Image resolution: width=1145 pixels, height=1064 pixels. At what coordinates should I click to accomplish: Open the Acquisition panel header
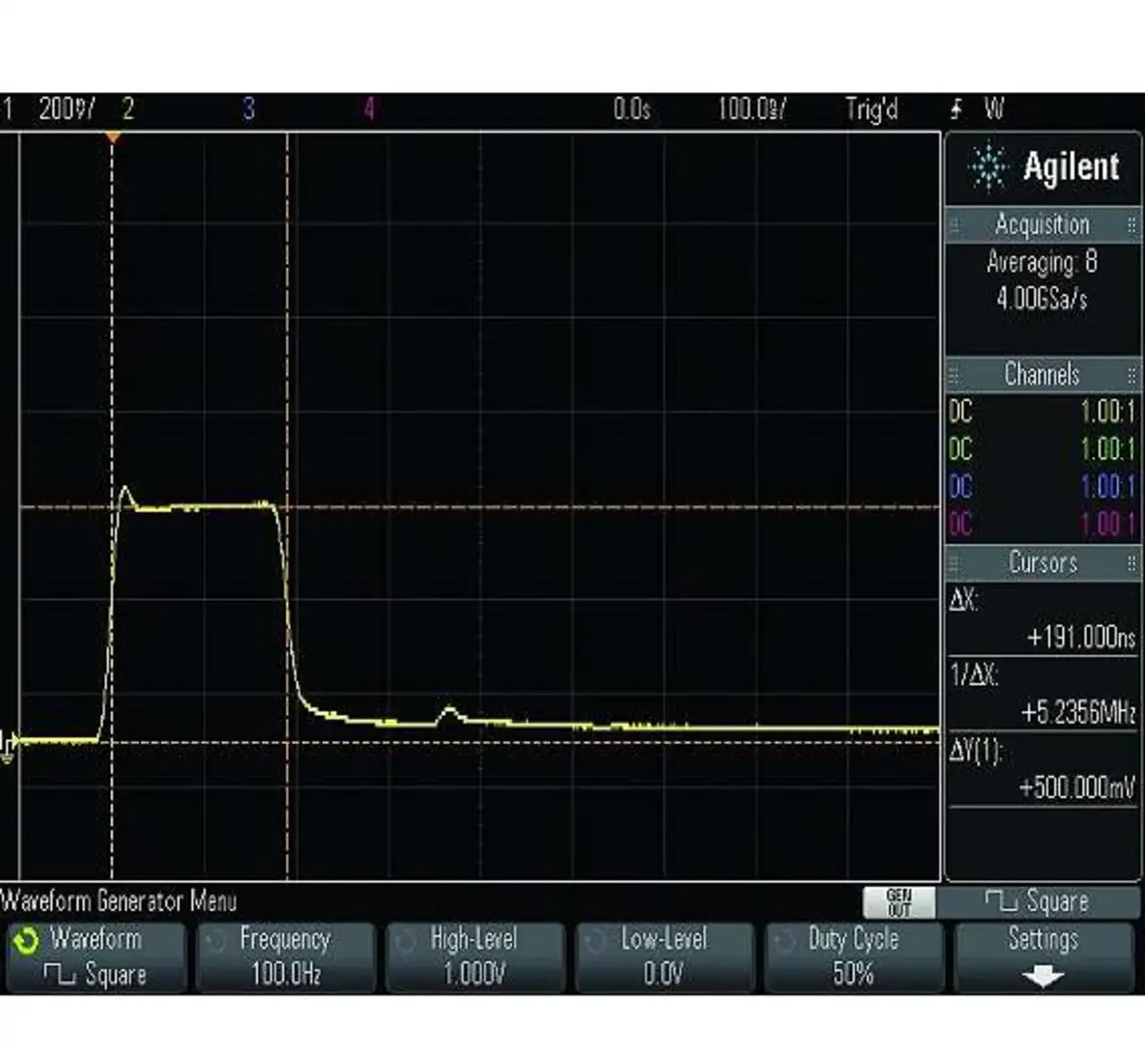pos(1042,224)
